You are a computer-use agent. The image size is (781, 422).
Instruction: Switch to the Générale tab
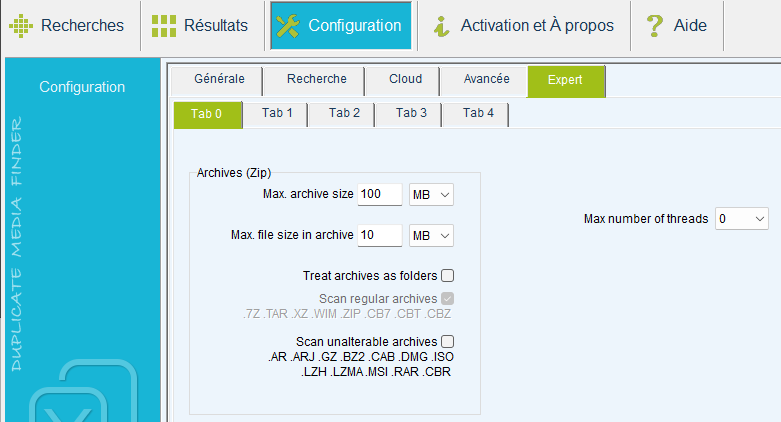tap(217, 79)
